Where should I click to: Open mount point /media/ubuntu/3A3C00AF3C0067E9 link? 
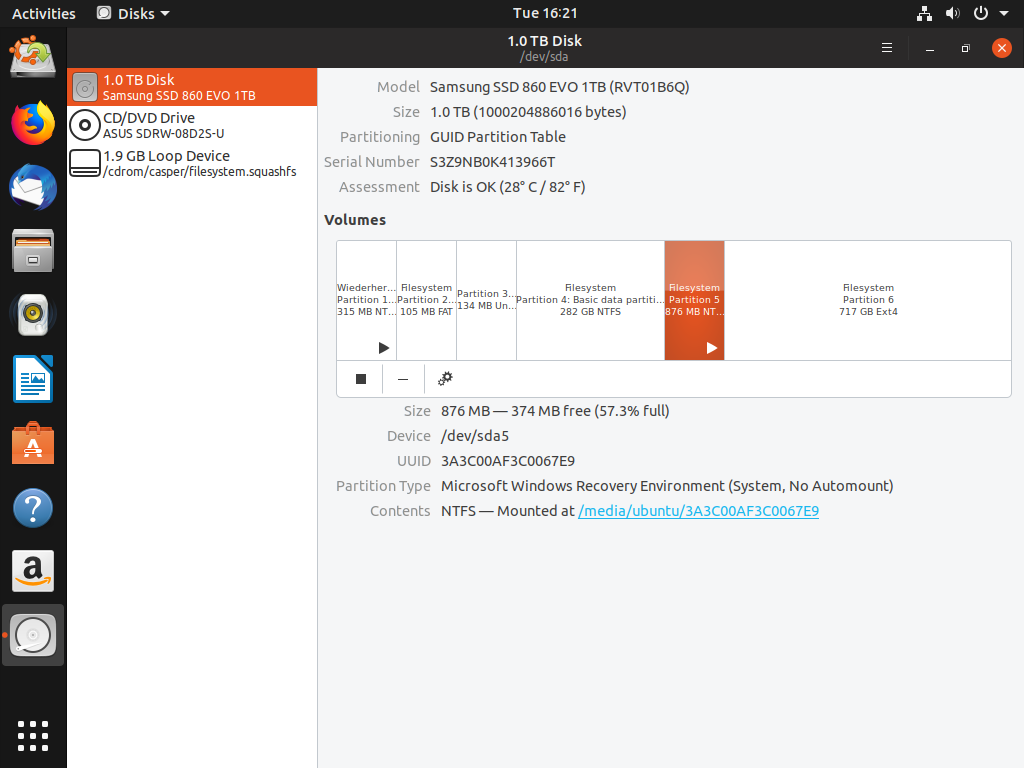tap(698, 511)
